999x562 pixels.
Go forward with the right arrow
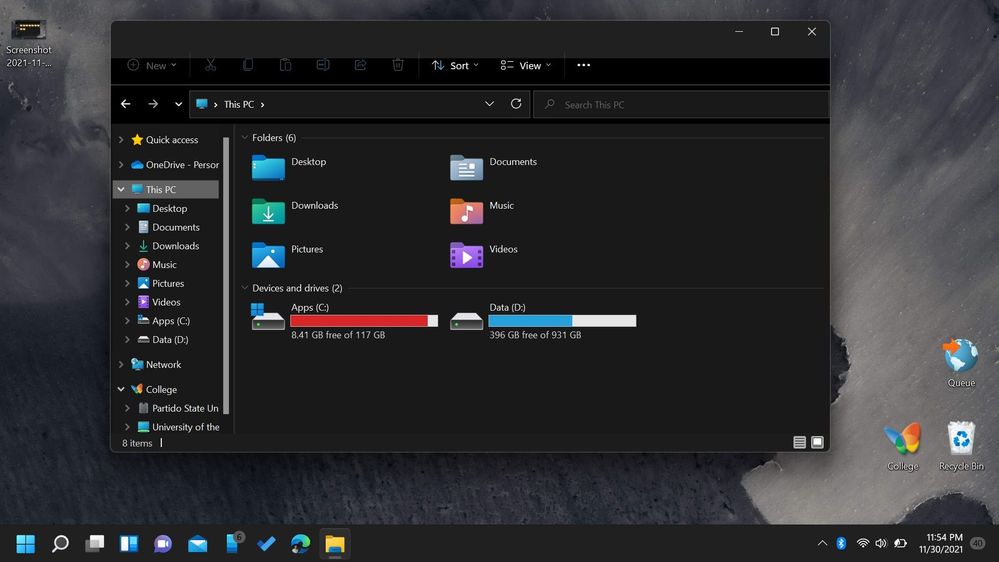click(x=153, y=104)
